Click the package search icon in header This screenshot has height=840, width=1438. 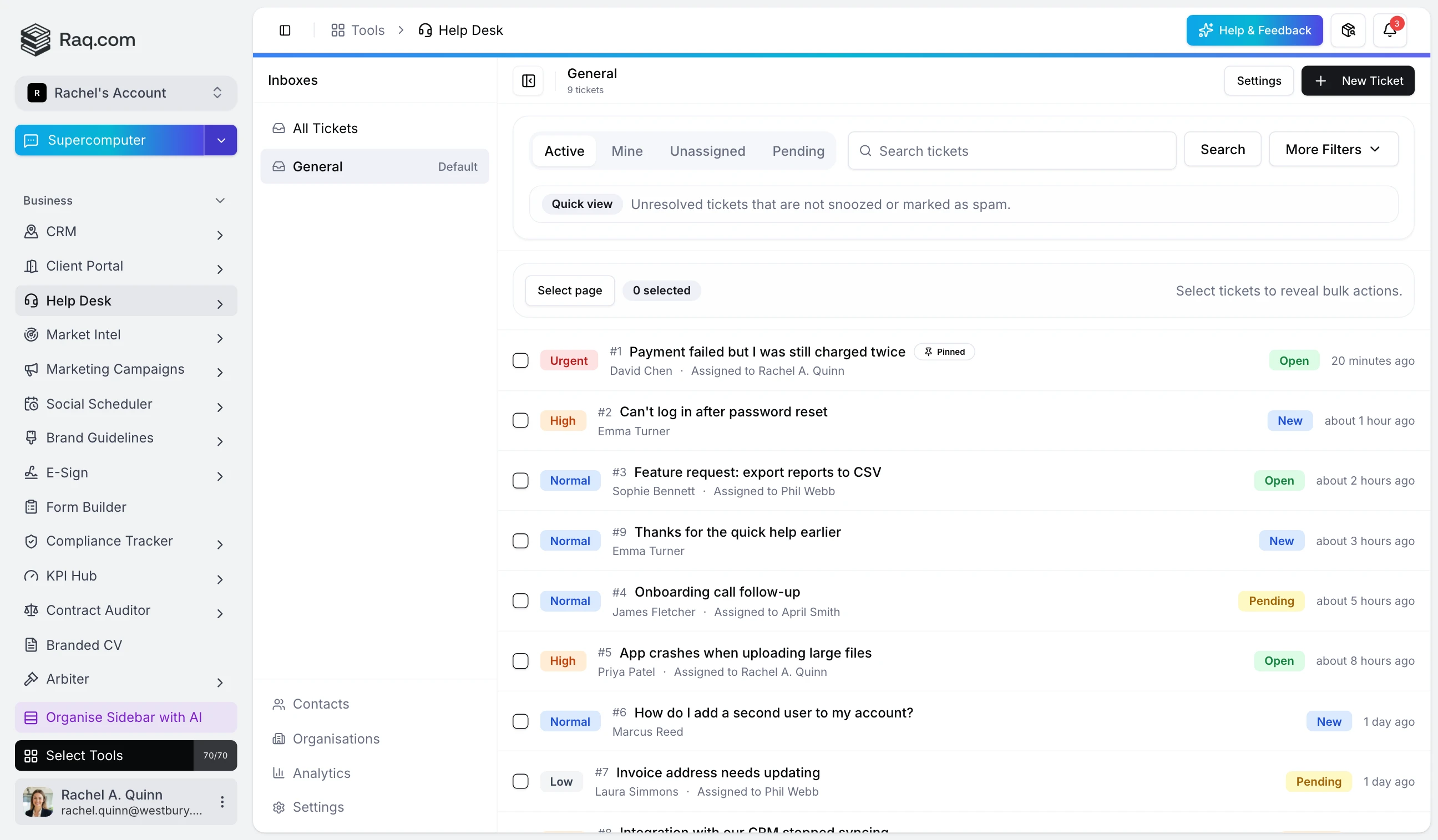(1348, 30)
